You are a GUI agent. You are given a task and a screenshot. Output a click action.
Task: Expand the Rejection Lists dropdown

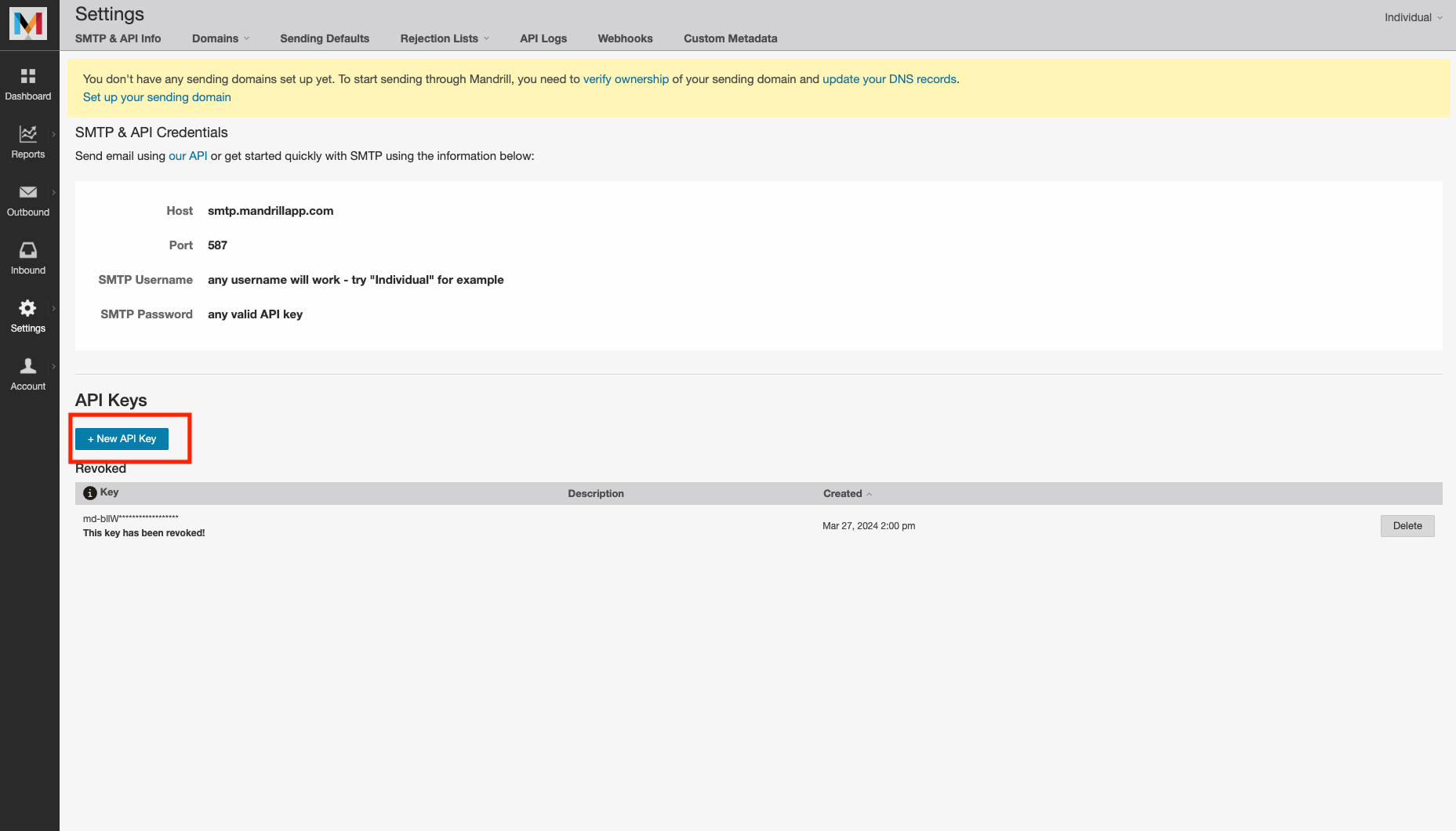click(x=444, y=38)
